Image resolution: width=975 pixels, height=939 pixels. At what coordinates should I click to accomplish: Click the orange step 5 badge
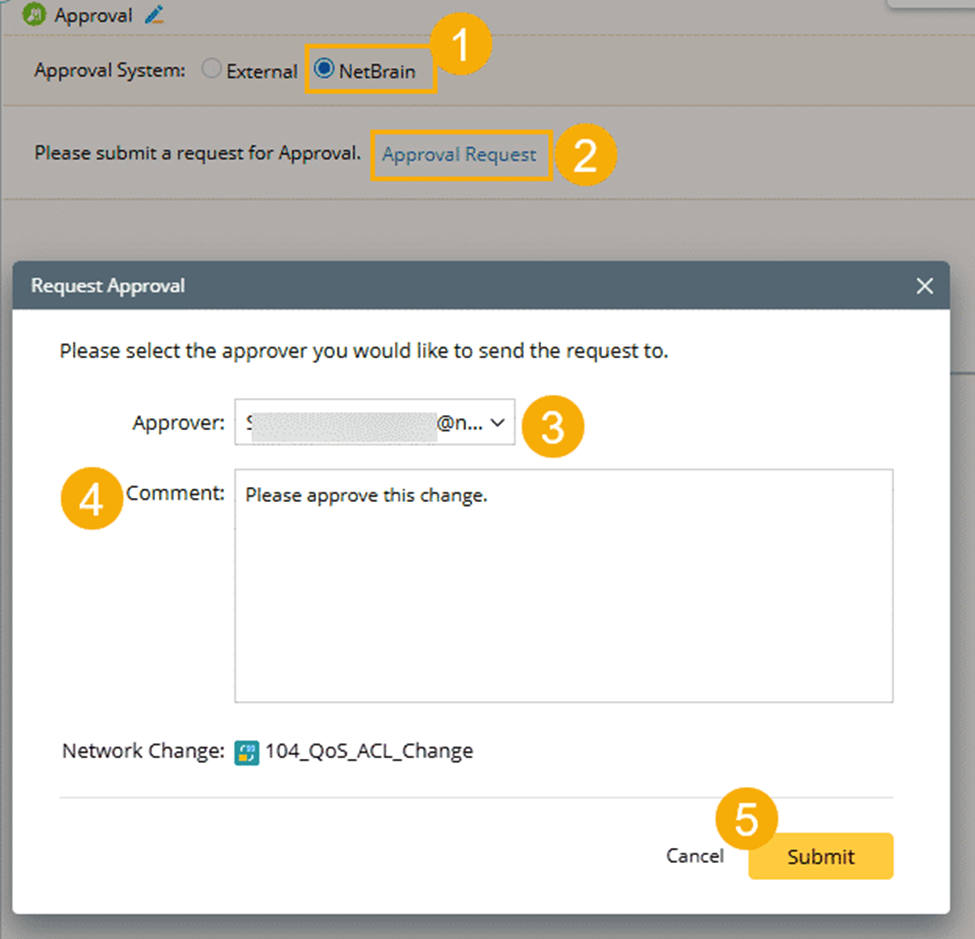coord(746,820)
